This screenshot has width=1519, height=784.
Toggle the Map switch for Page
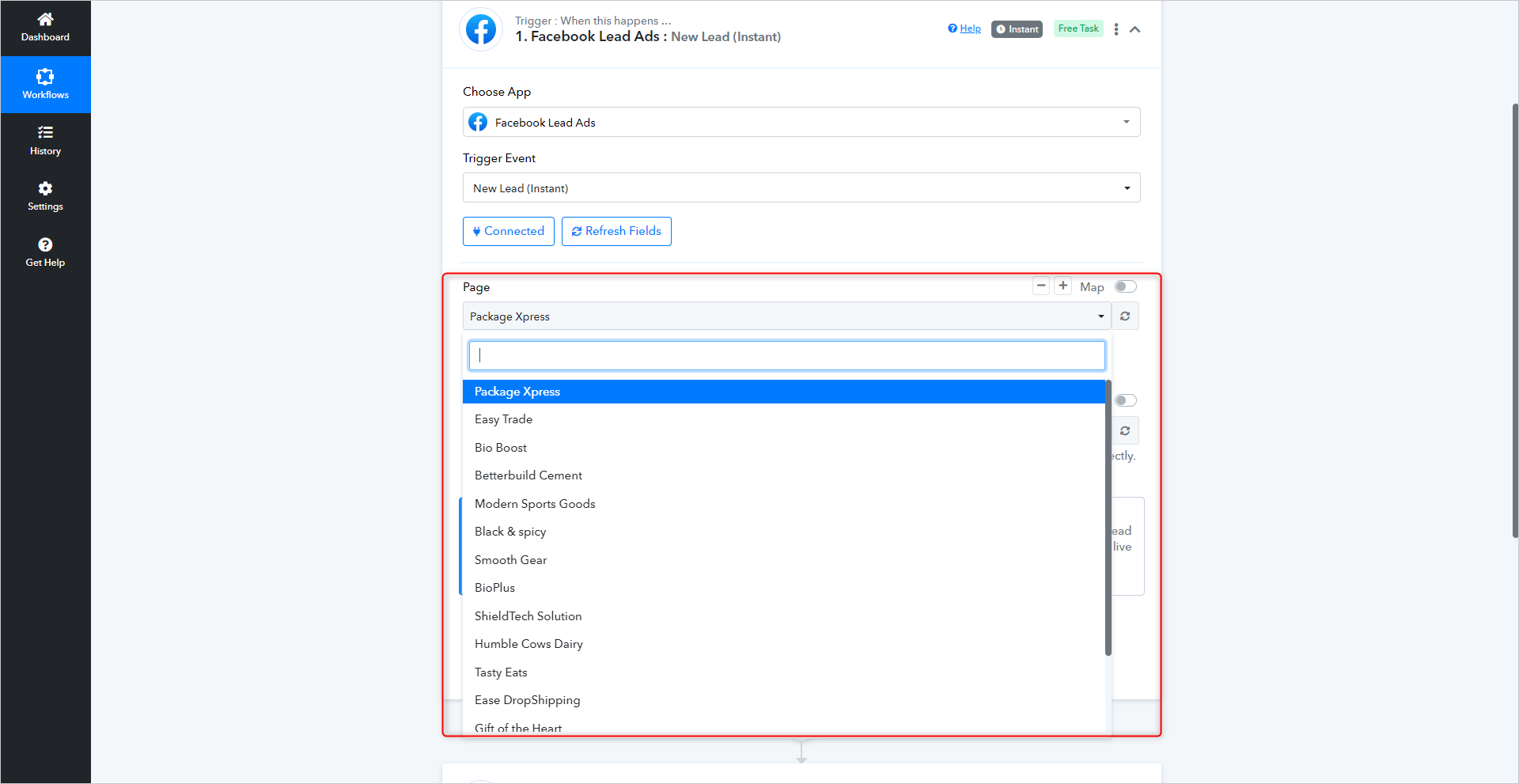1125,286
